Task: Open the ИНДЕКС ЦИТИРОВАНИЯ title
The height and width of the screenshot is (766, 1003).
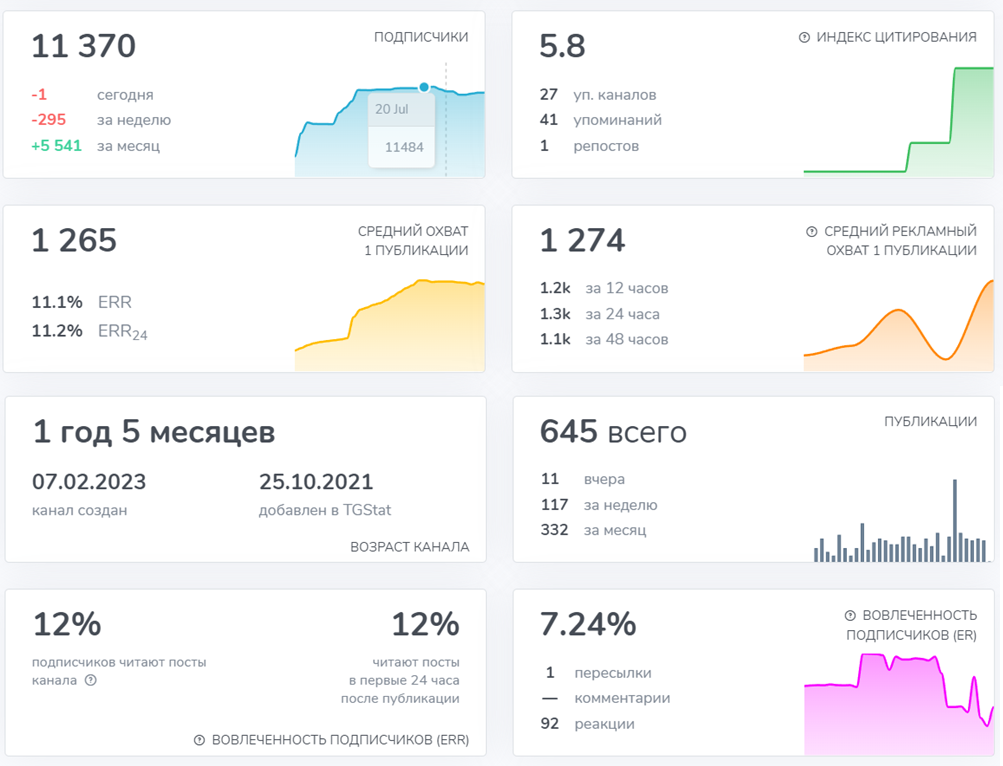Action: click(x=896, y=38)
